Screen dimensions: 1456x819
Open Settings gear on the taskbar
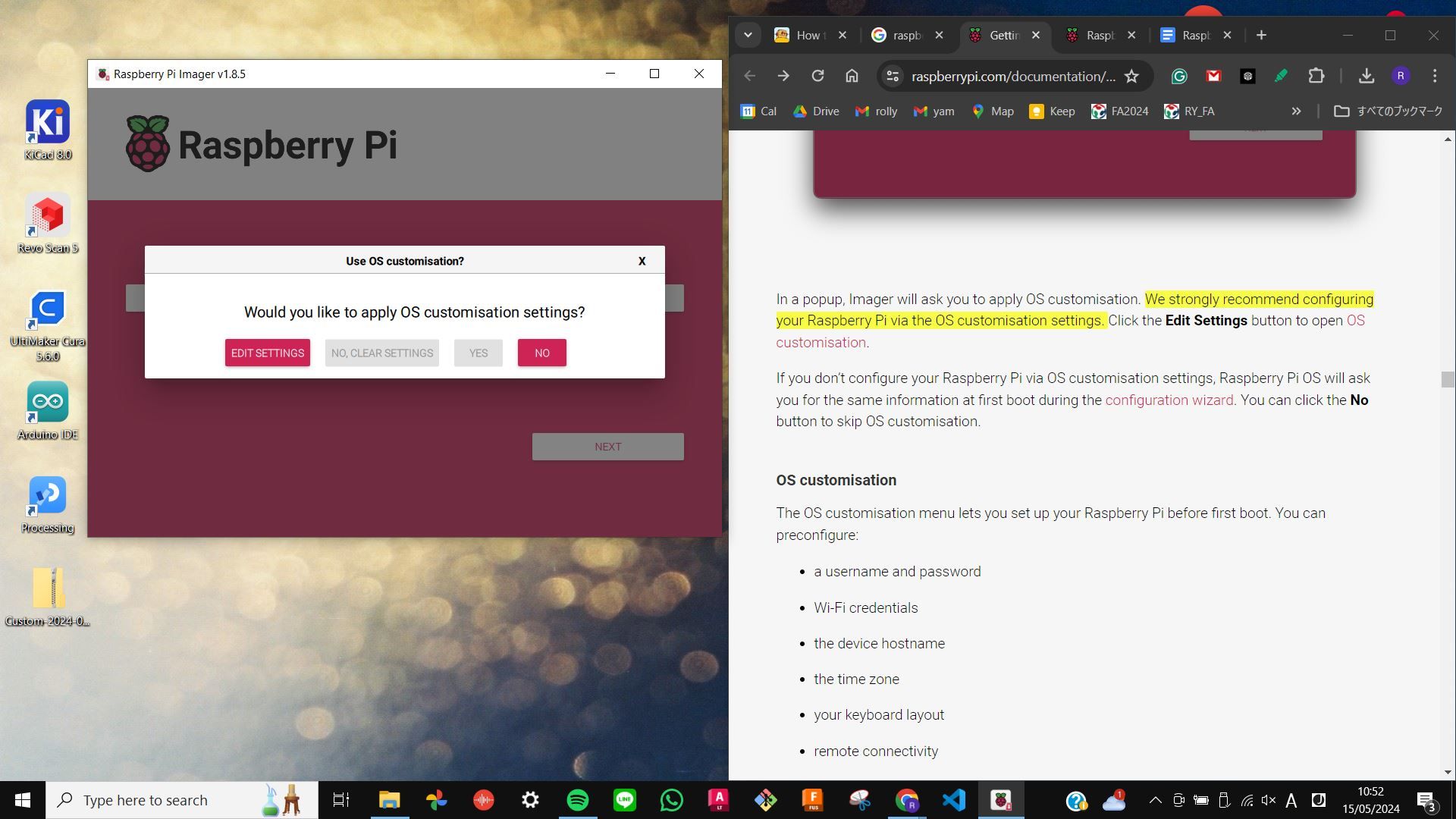[x=530, y=800]
